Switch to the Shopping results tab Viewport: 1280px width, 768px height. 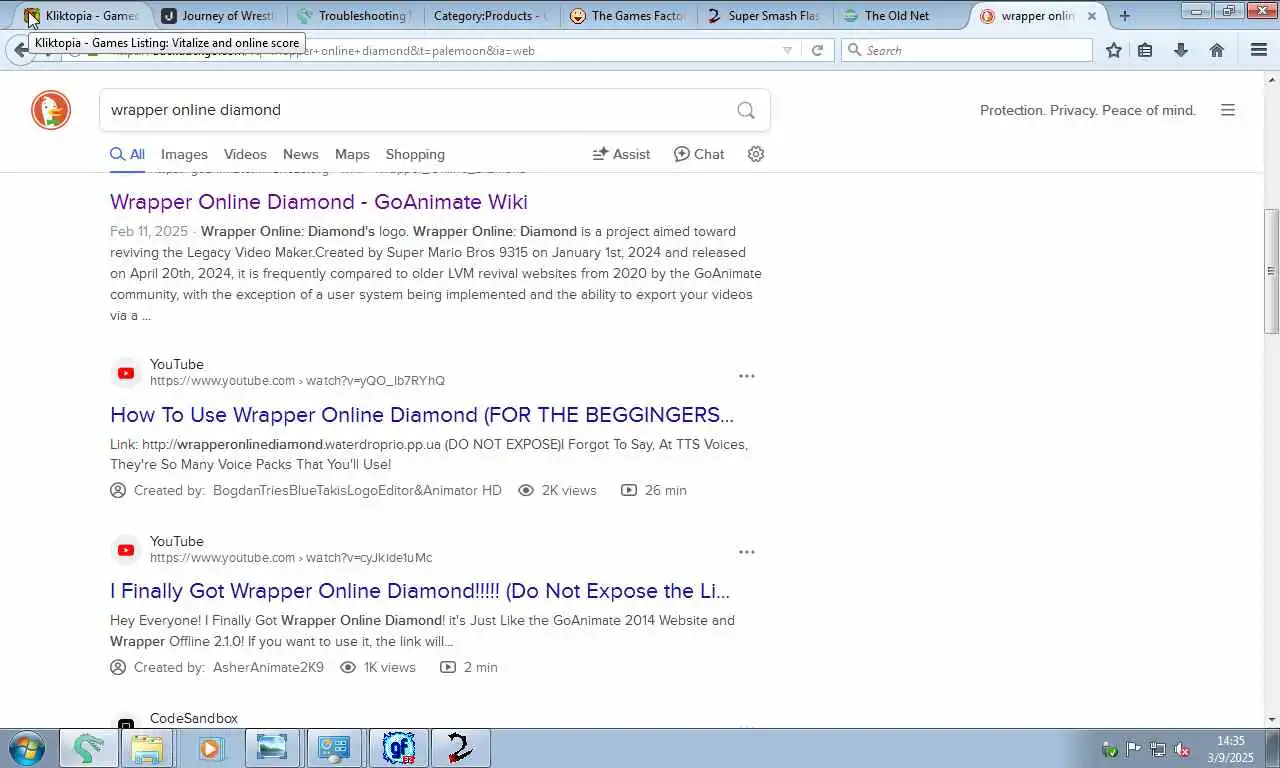415,154
